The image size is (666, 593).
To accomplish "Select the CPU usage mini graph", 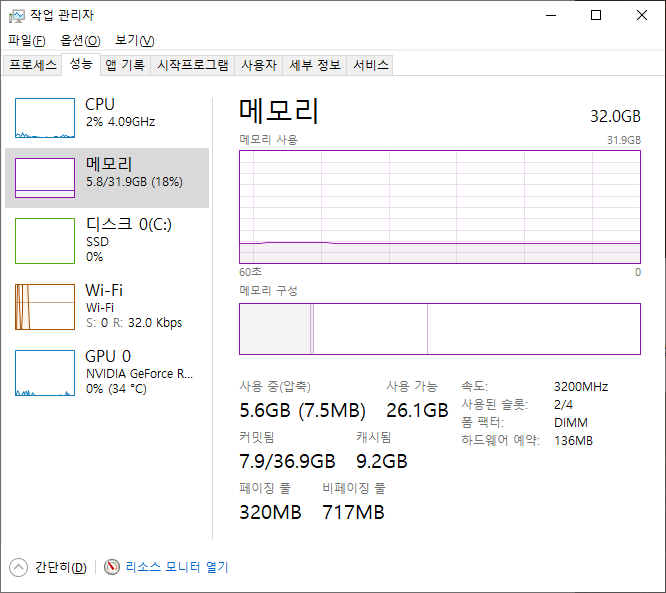I will coord(45,118).
